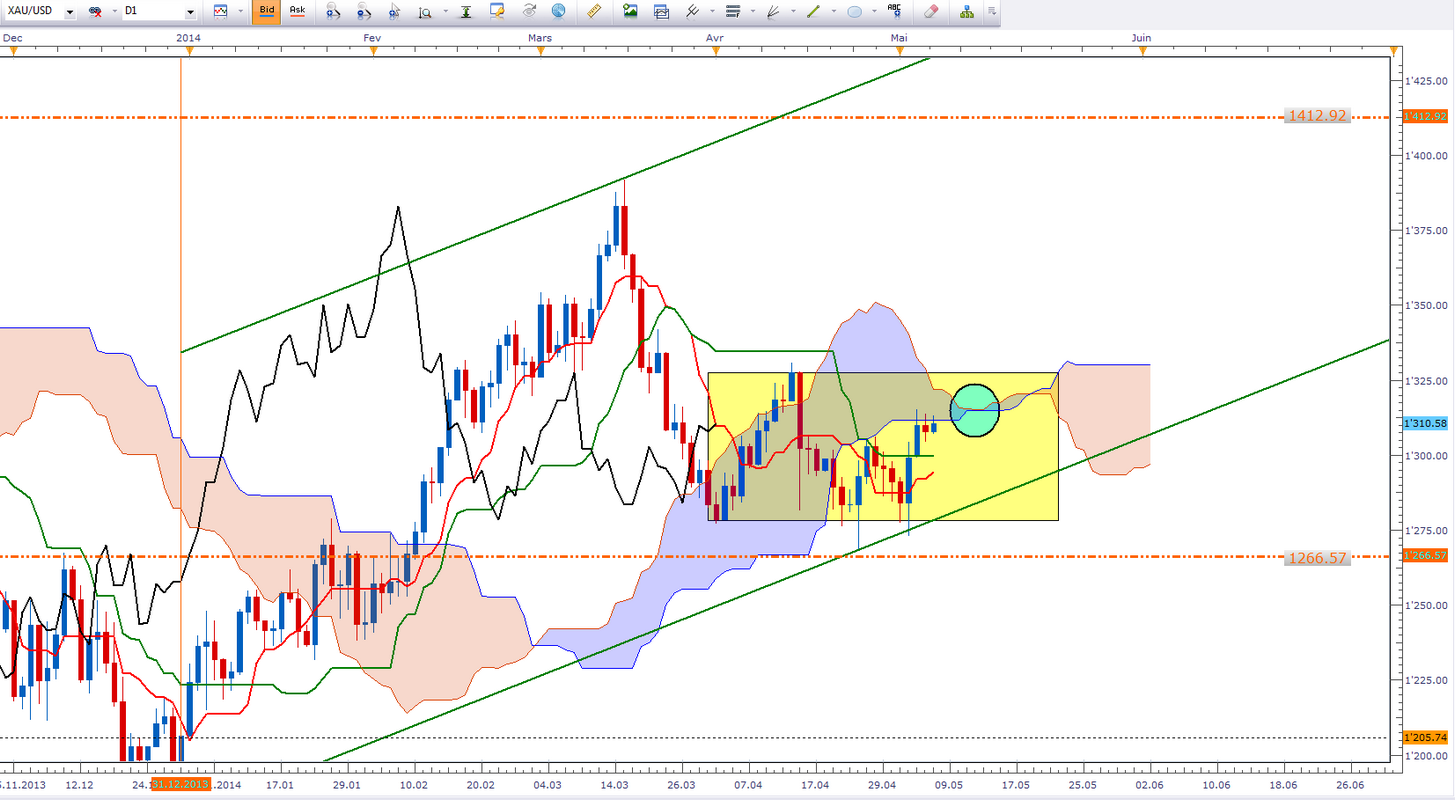Screen dimensions: 1455x800
Task: Select the ABC text label tool
Action: 894,12
